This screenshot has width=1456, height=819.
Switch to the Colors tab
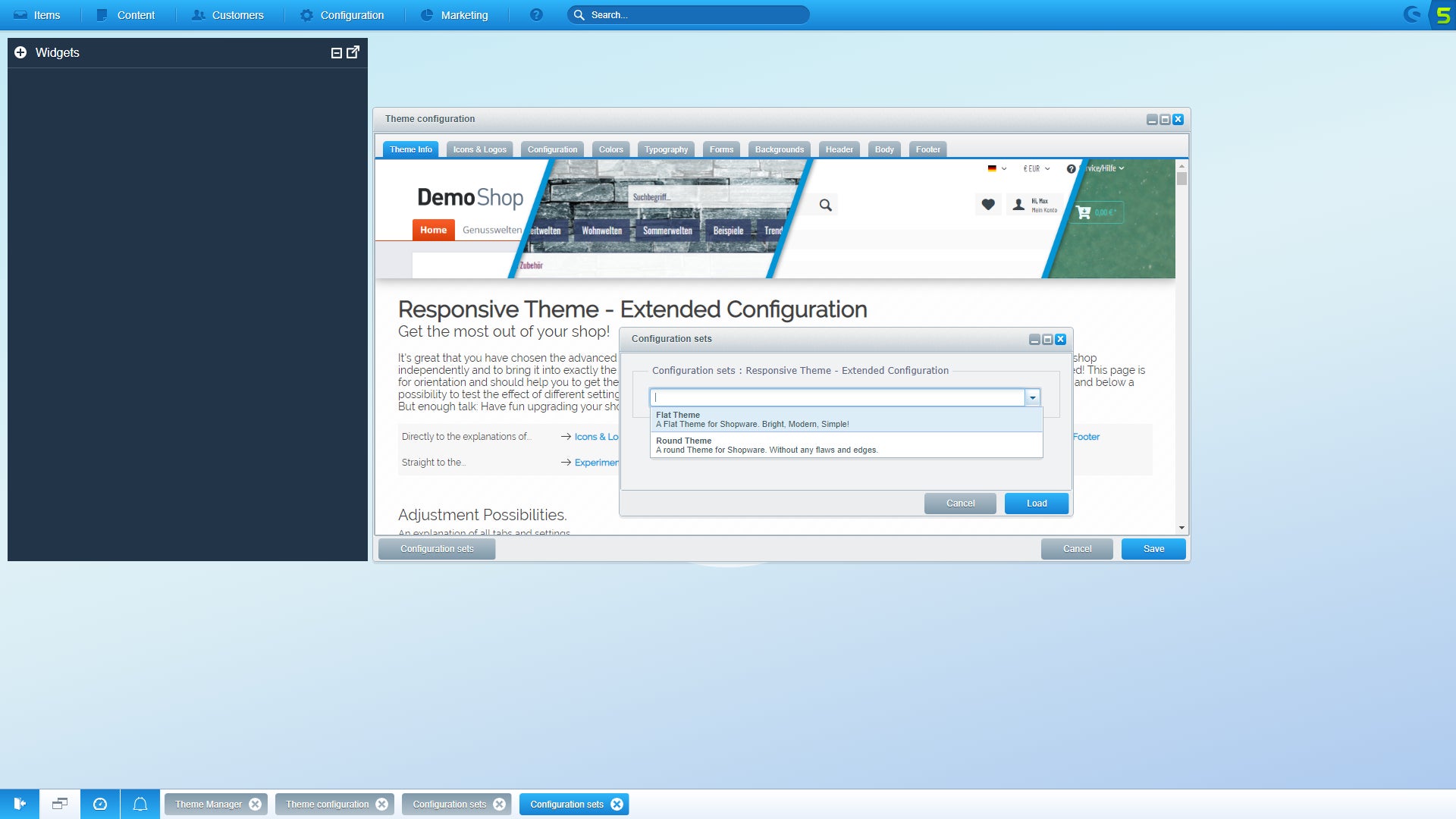pos(610,149)
